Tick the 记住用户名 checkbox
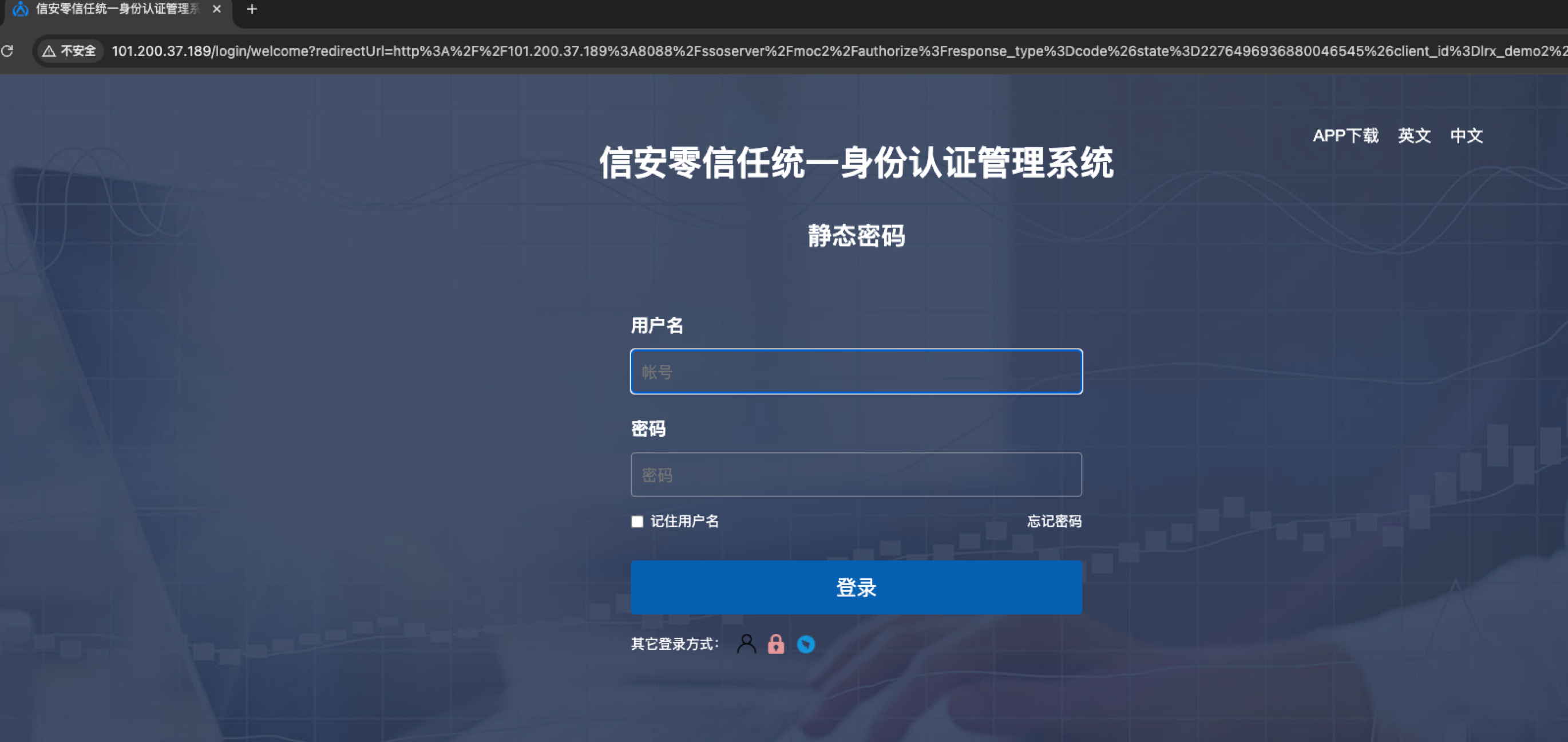This screenshot has height=742, width=1568. coord(637,522)
